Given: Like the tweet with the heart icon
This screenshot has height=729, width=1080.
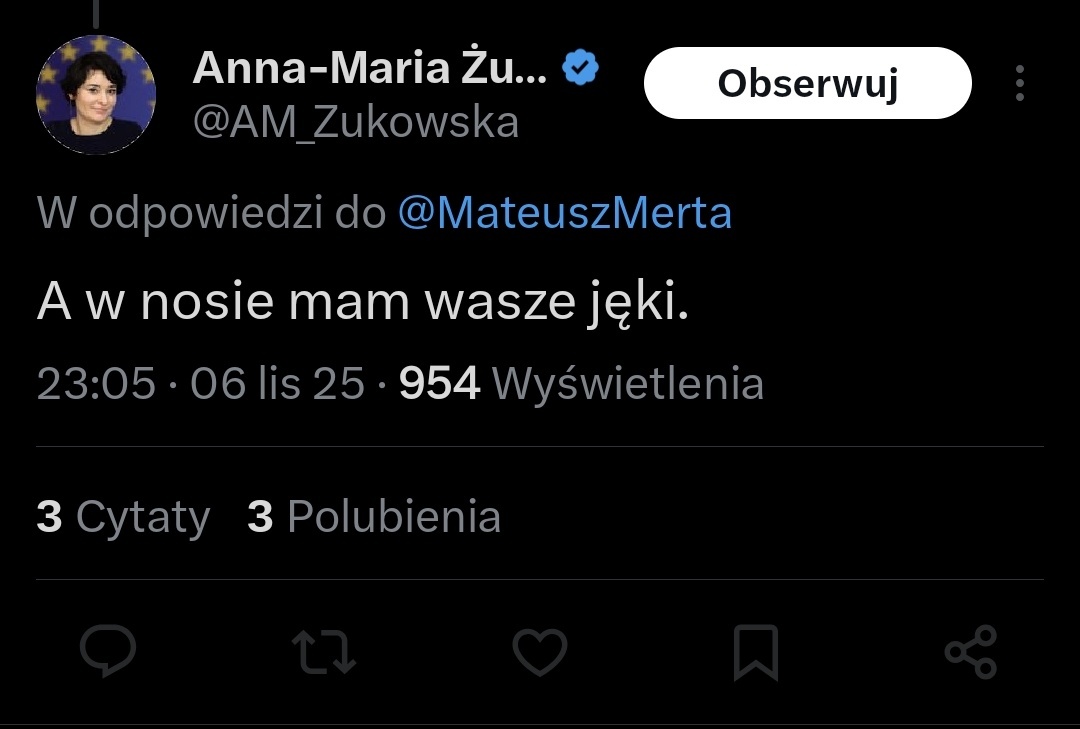Looking at the screenshot, I should pyautogui.click(x=540, y=652).
